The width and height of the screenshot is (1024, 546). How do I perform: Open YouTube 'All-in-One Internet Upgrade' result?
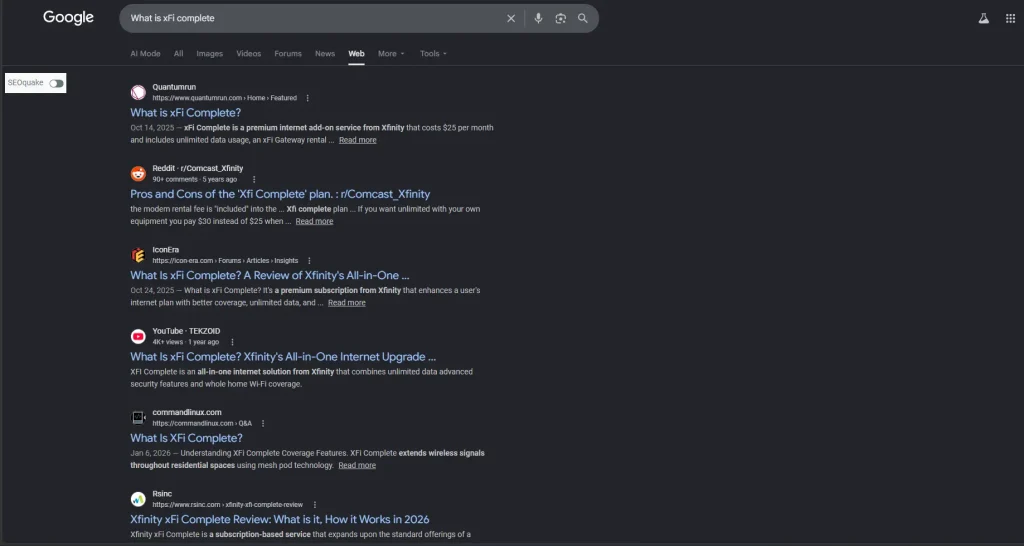283,357
